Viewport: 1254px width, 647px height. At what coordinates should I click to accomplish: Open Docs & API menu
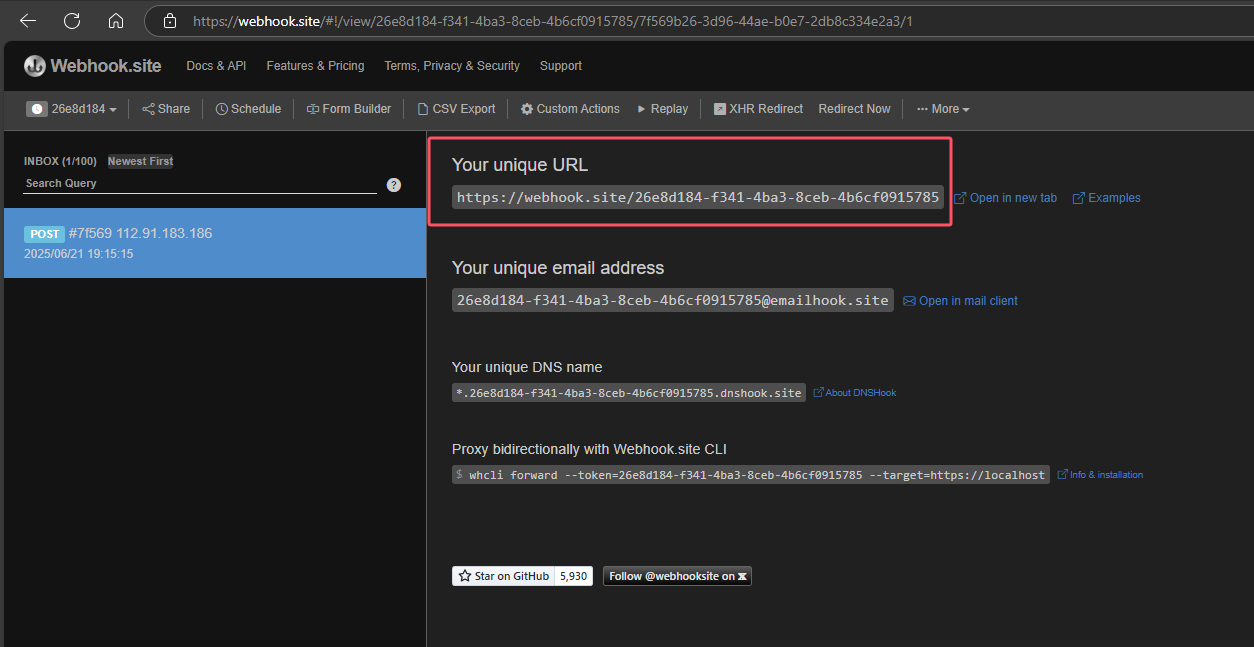point(216,66)
